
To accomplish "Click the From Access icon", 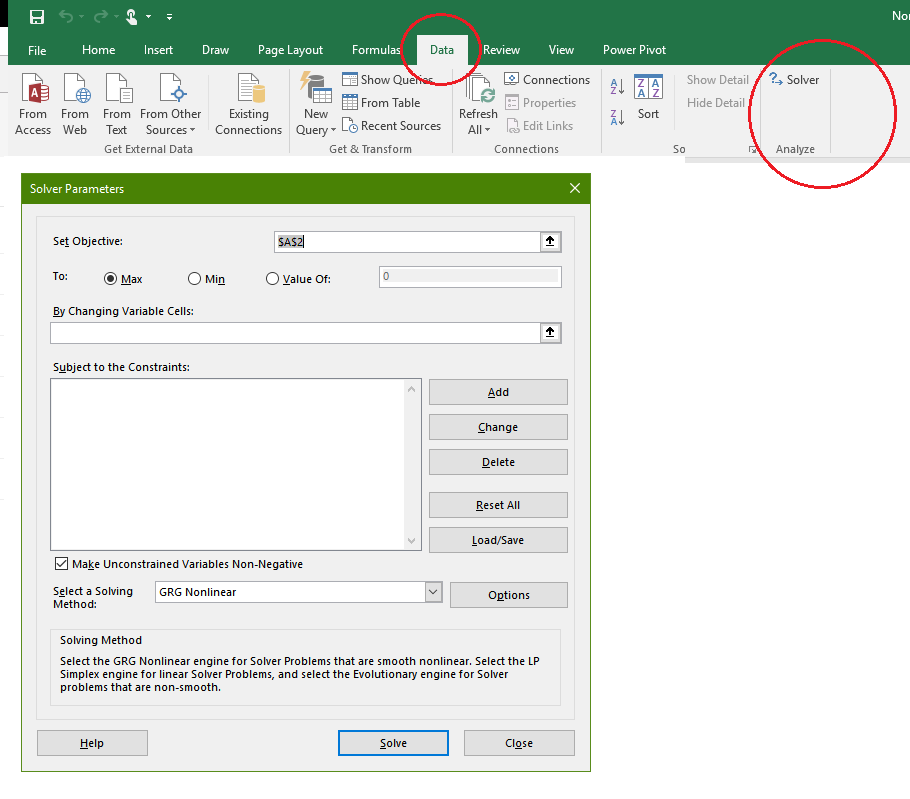I will tap(33, 91).
